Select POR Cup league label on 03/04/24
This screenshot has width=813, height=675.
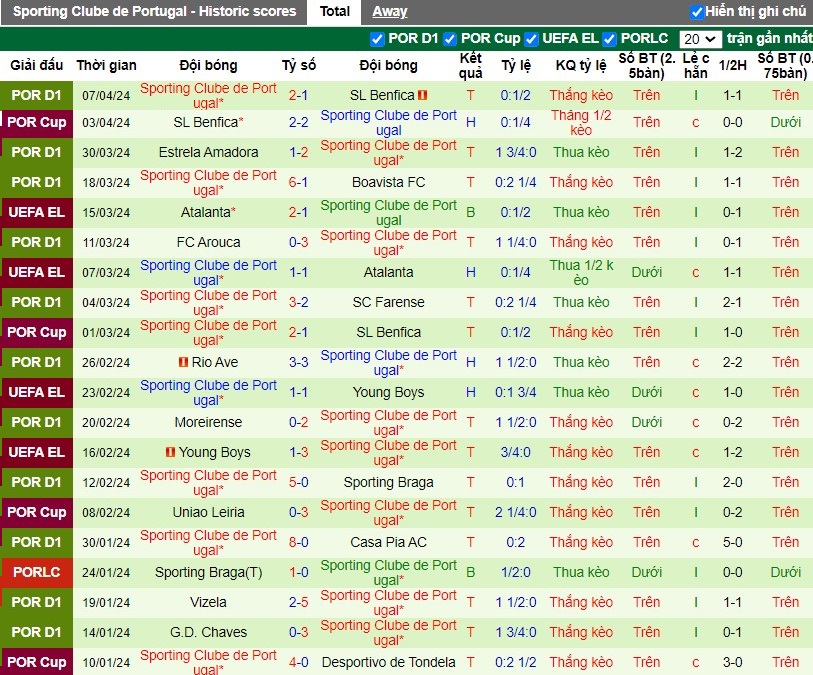click(x=37, y=122)
